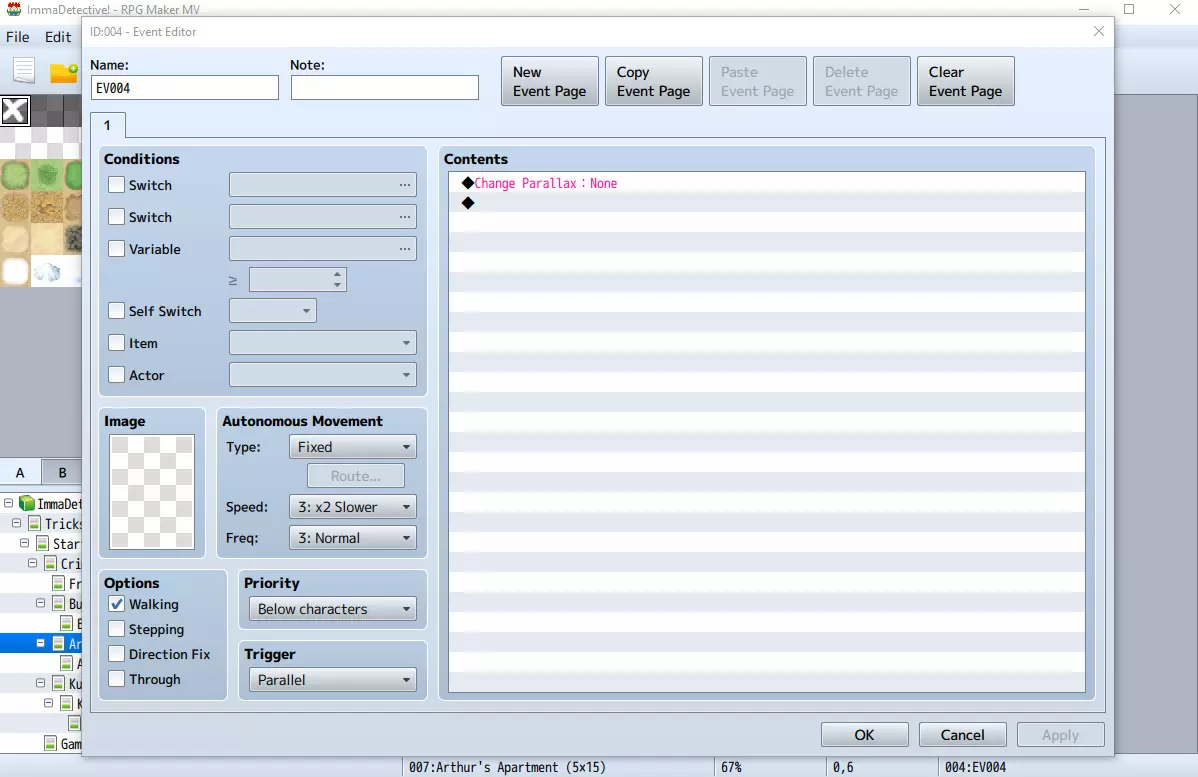
Task: Click the new project page icon
Action: (x=24, y=70)
